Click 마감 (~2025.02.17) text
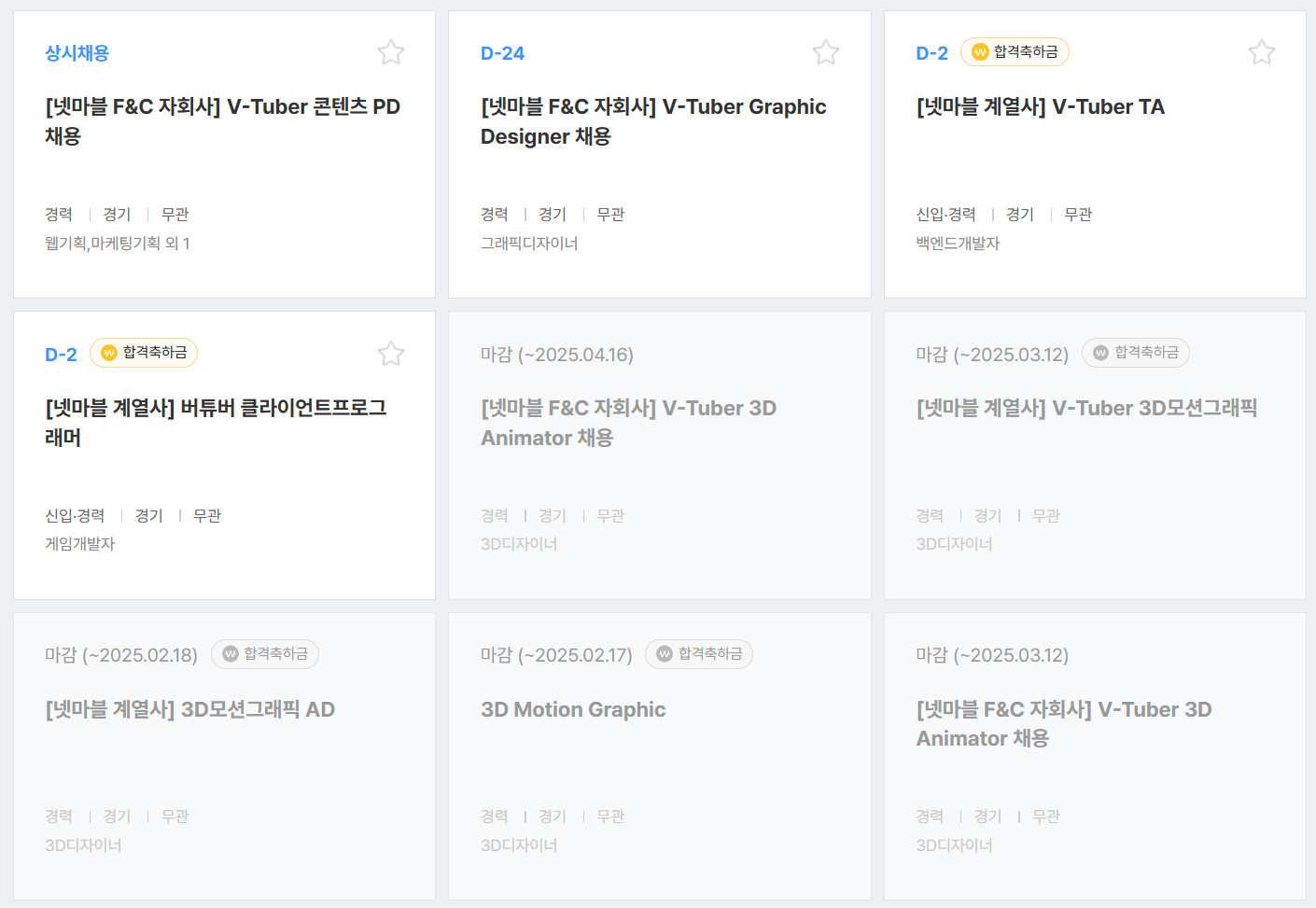 (557, 655)
